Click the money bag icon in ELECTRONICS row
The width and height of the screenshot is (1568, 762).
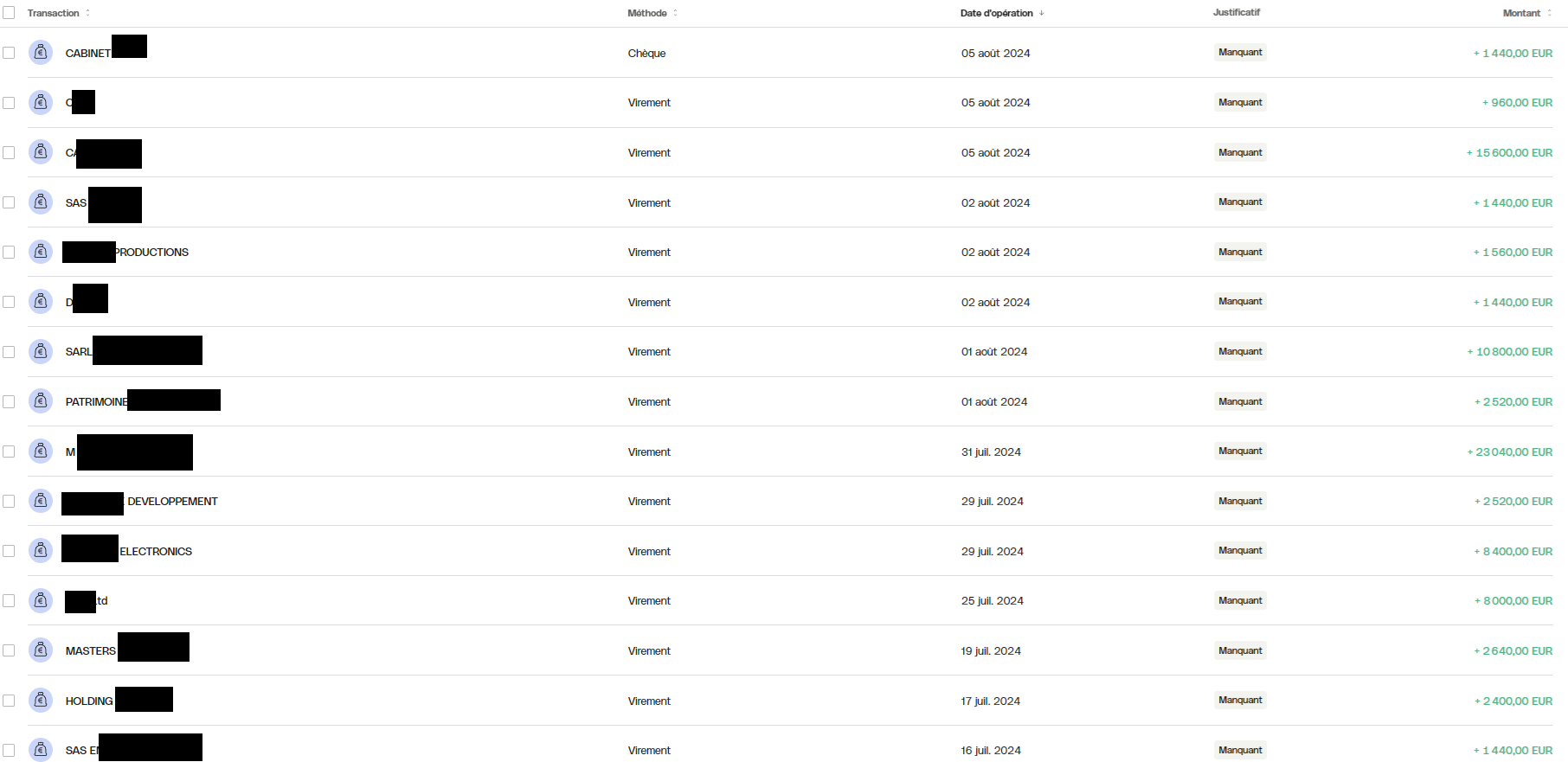pyautogui.click(x=41, y=551)
